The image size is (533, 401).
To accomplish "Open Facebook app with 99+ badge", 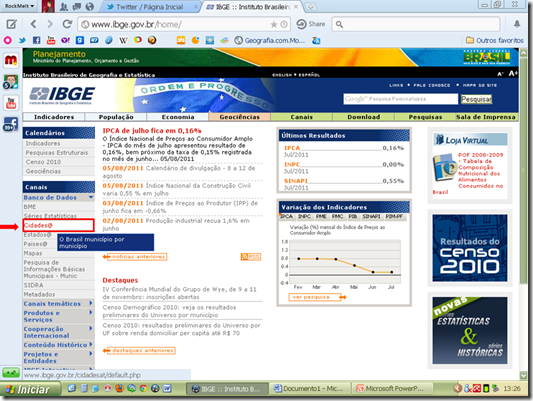I will pos(11,124).
